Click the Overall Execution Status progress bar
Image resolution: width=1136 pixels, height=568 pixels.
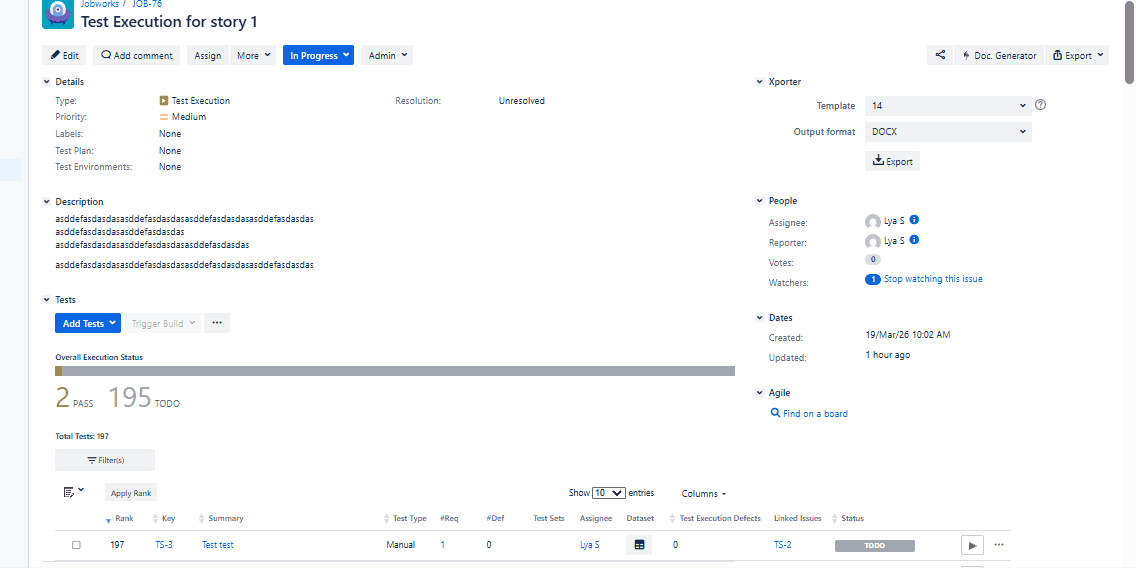click(x=395, y=371)
